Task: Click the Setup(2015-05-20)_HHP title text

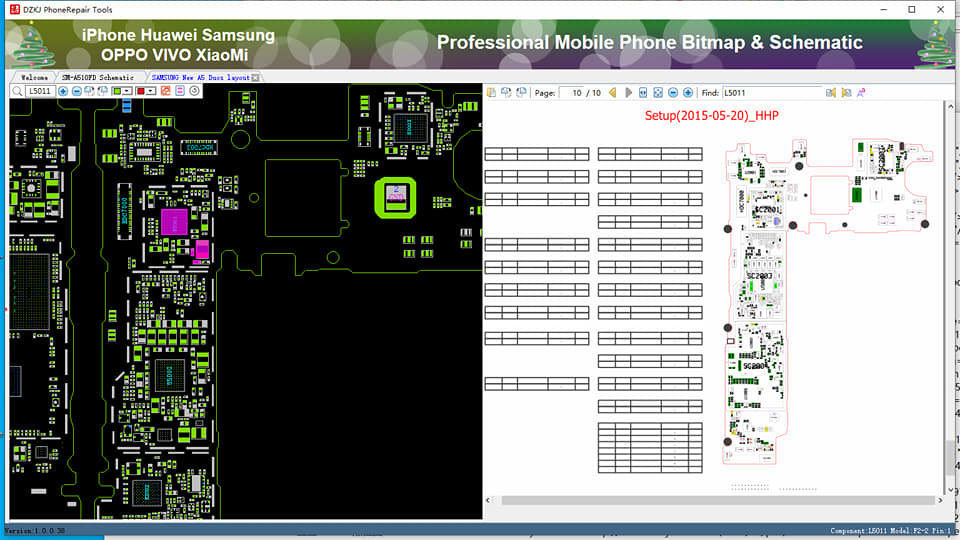Action: (x=711, y=116)
